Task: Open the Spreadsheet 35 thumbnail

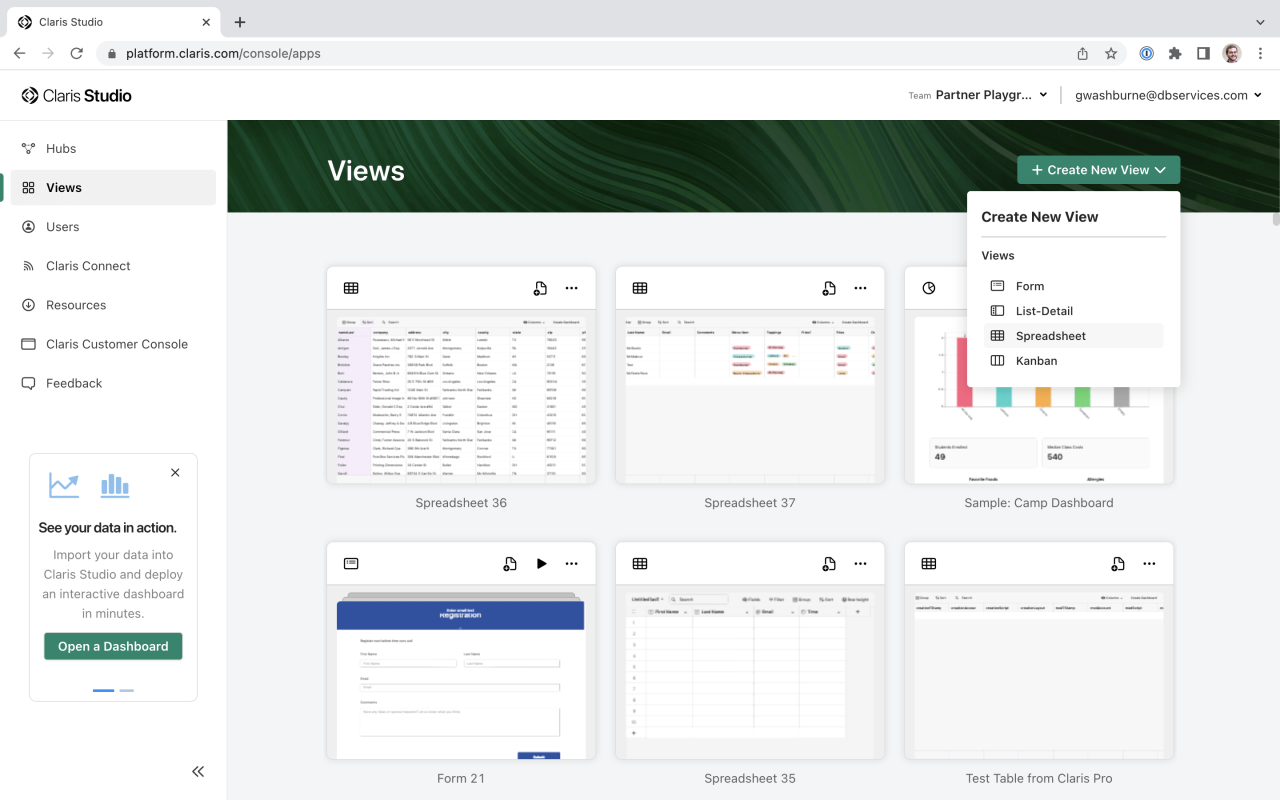Action: [750, 672]
